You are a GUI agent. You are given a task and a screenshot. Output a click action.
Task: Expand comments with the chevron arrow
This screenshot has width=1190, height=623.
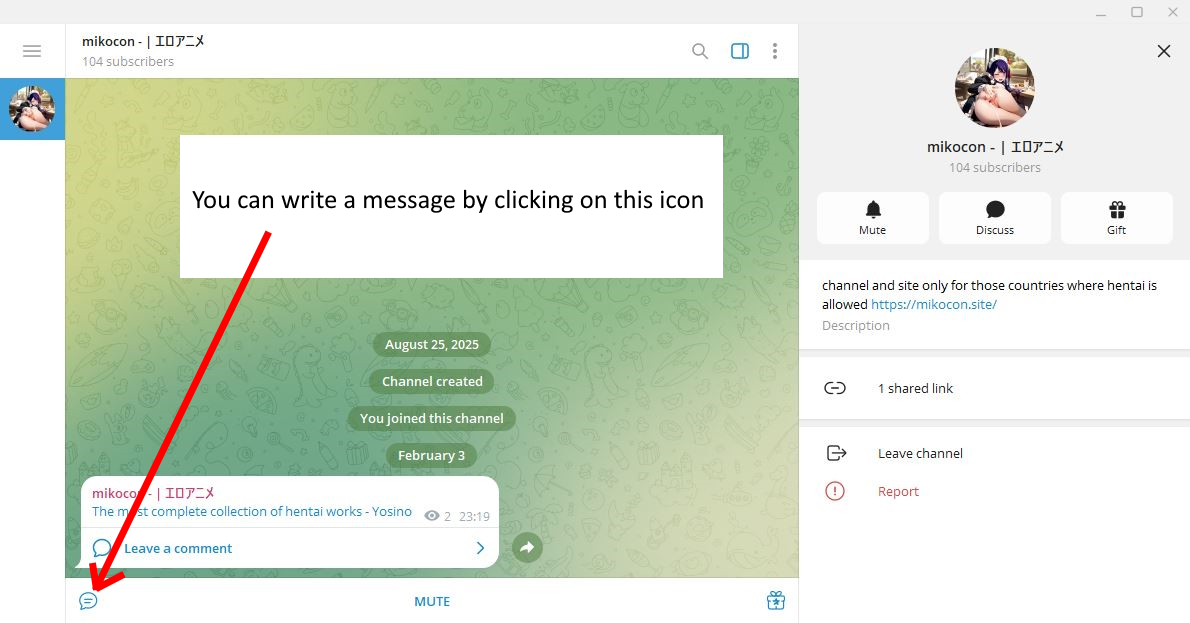pyautogui.click(x=480, y=548)
